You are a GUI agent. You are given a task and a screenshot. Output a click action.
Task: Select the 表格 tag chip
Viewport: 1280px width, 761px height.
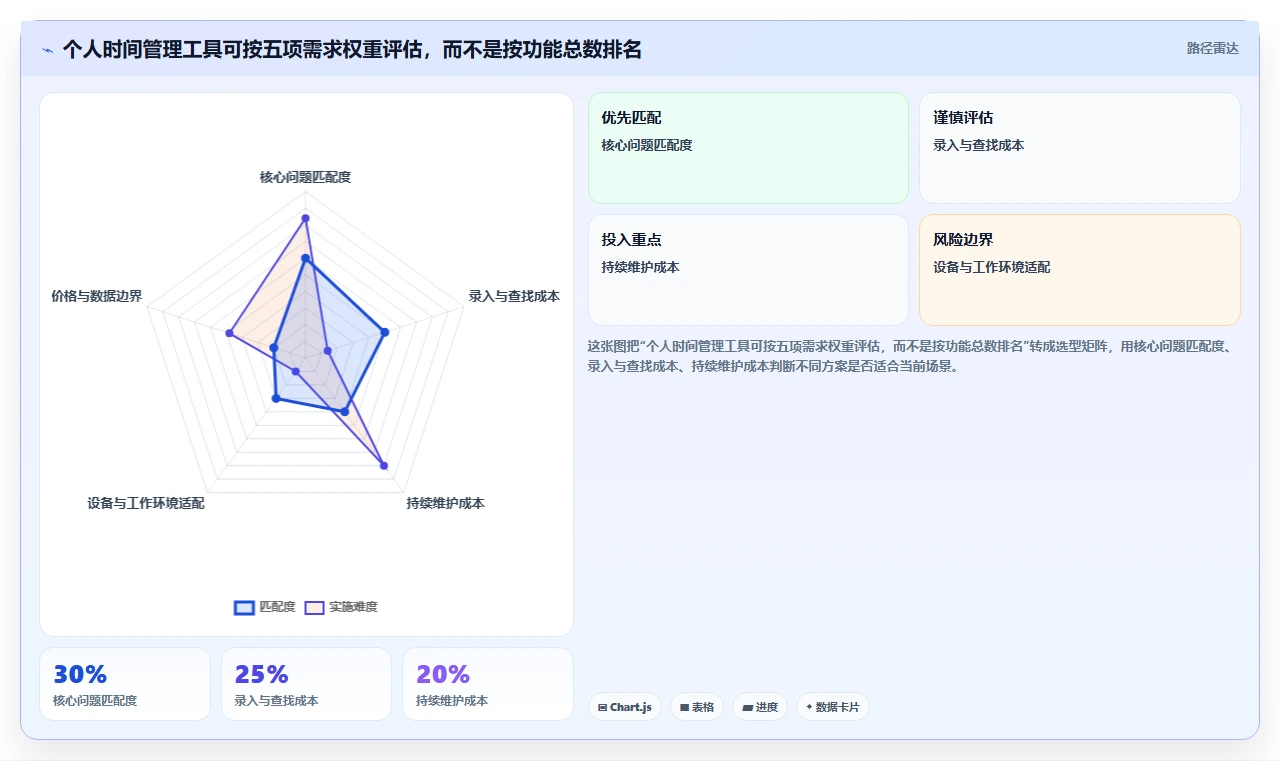point(696,707)
